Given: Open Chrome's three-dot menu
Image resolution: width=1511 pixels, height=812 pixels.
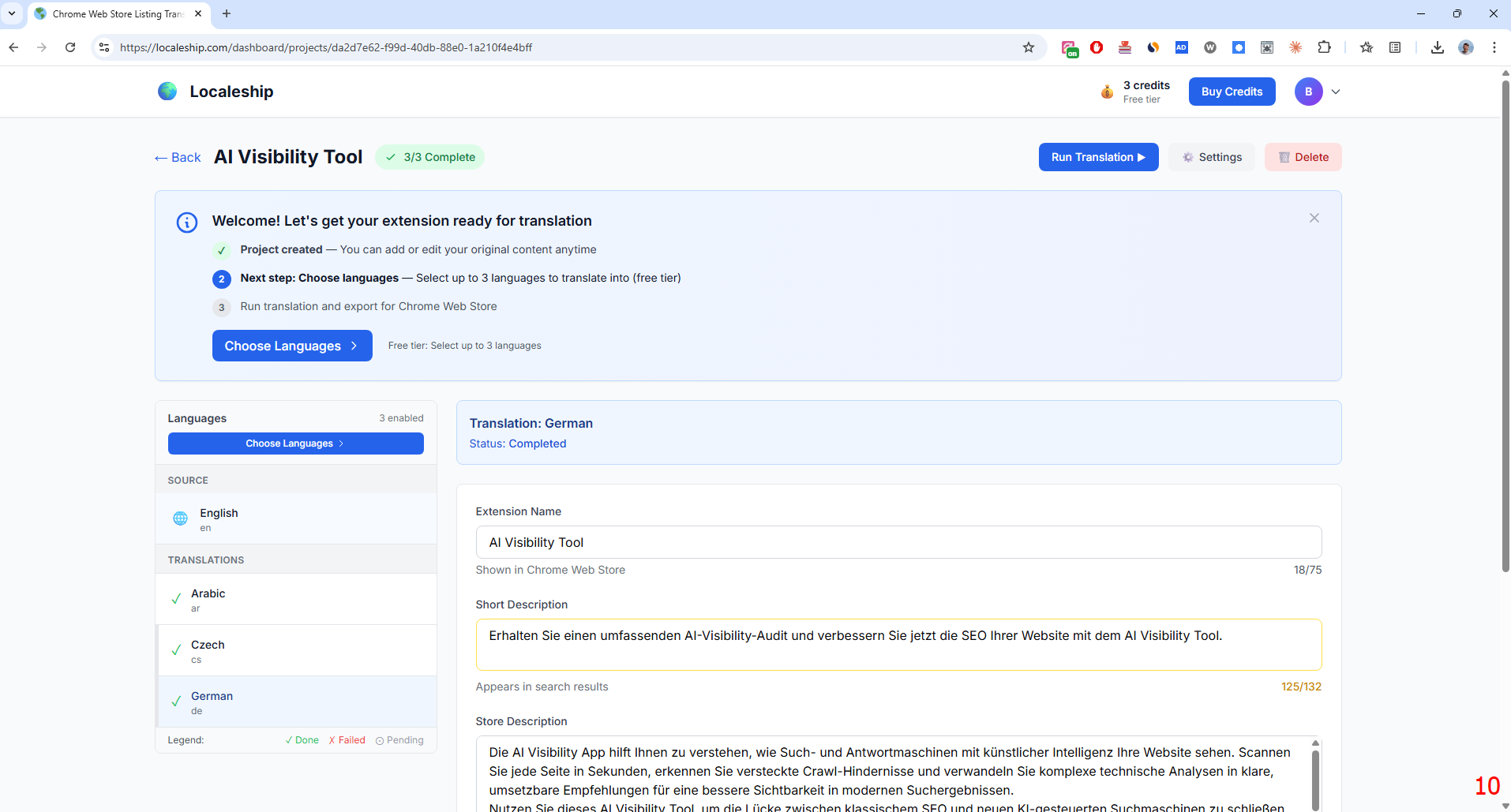Looking at the screenshot, I should [x=1494, y=47].
